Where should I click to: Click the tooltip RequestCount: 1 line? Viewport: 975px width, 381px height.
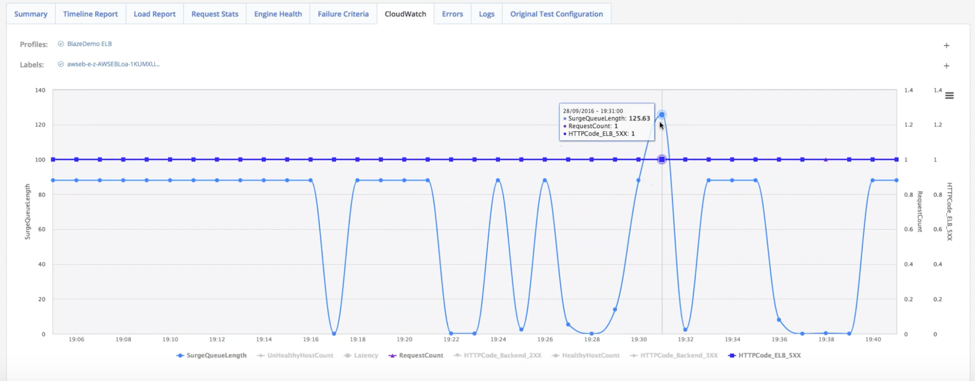coord(591,126)
